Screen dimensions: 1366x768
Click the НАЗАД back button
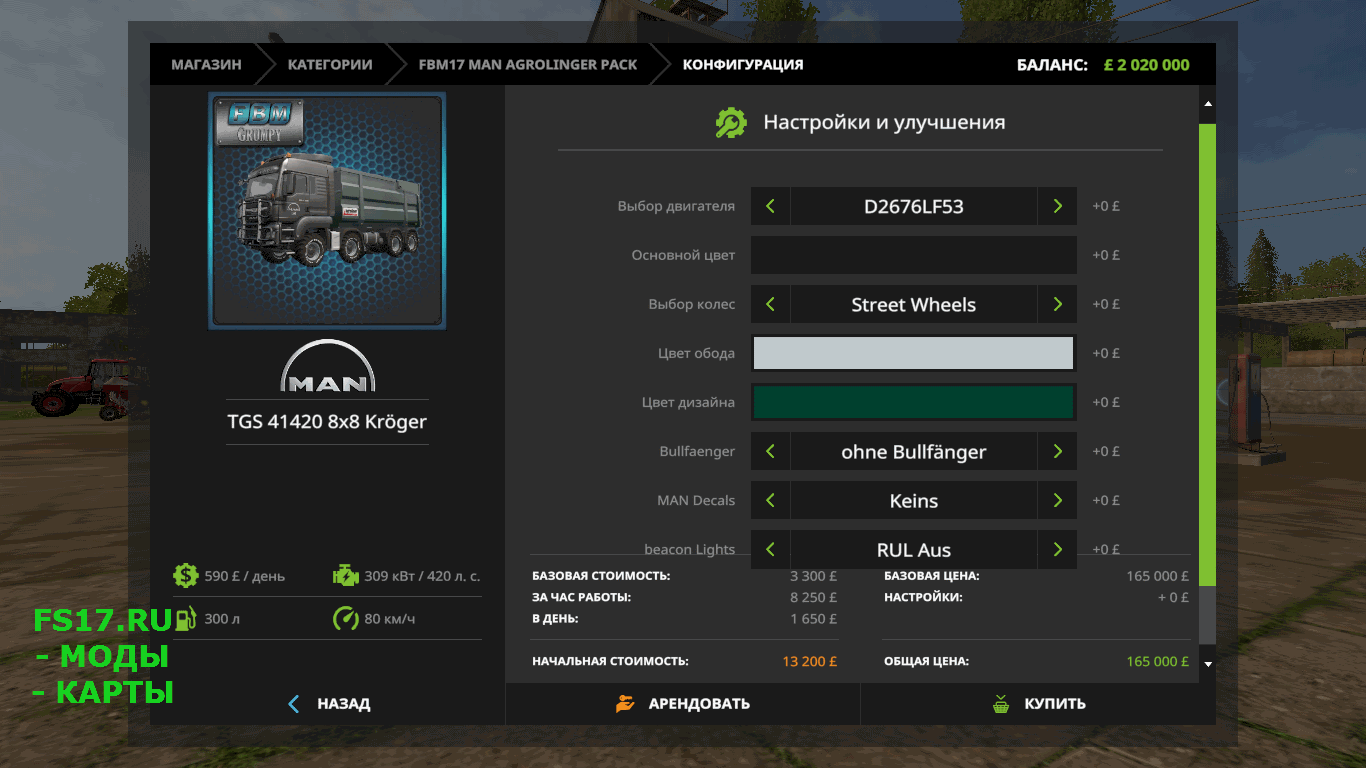click(328, 703)
